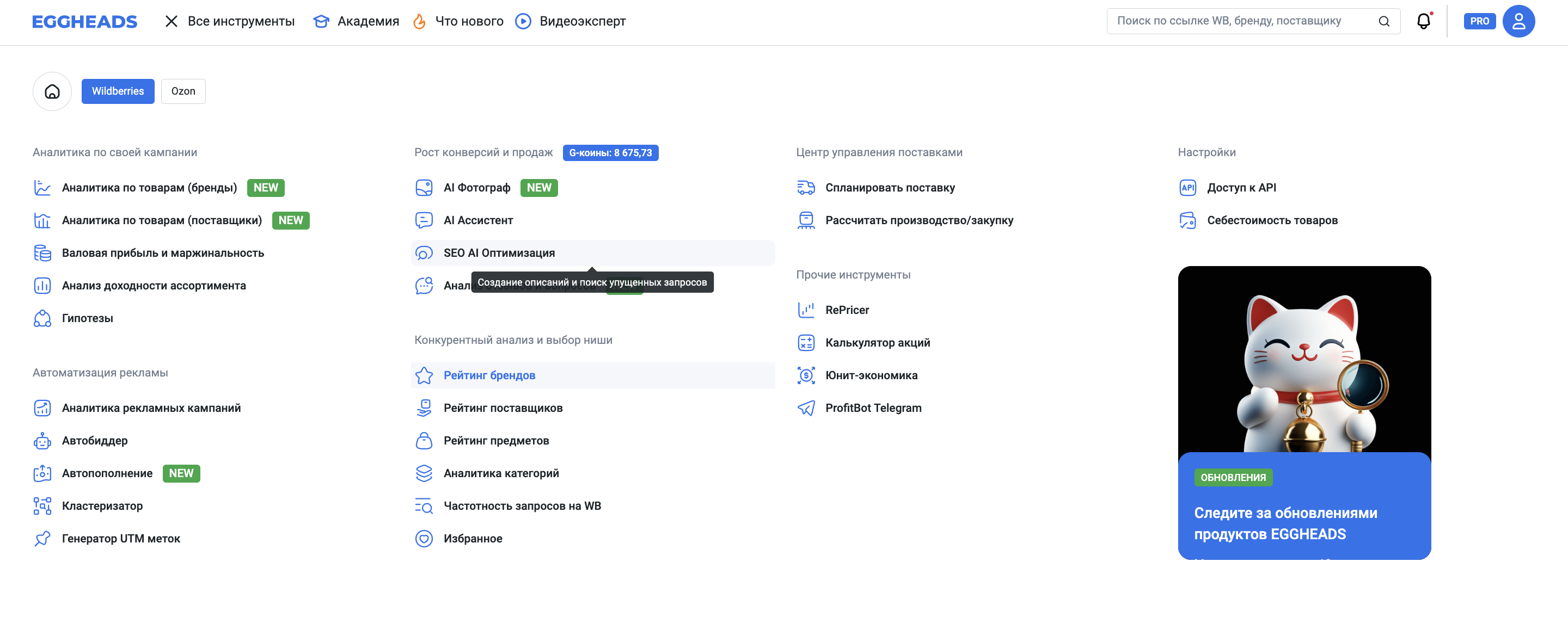Click the Доступ к API icon
Image resolution: width=1568 pixels, height=617 pixels.
tap(1187, 187)
